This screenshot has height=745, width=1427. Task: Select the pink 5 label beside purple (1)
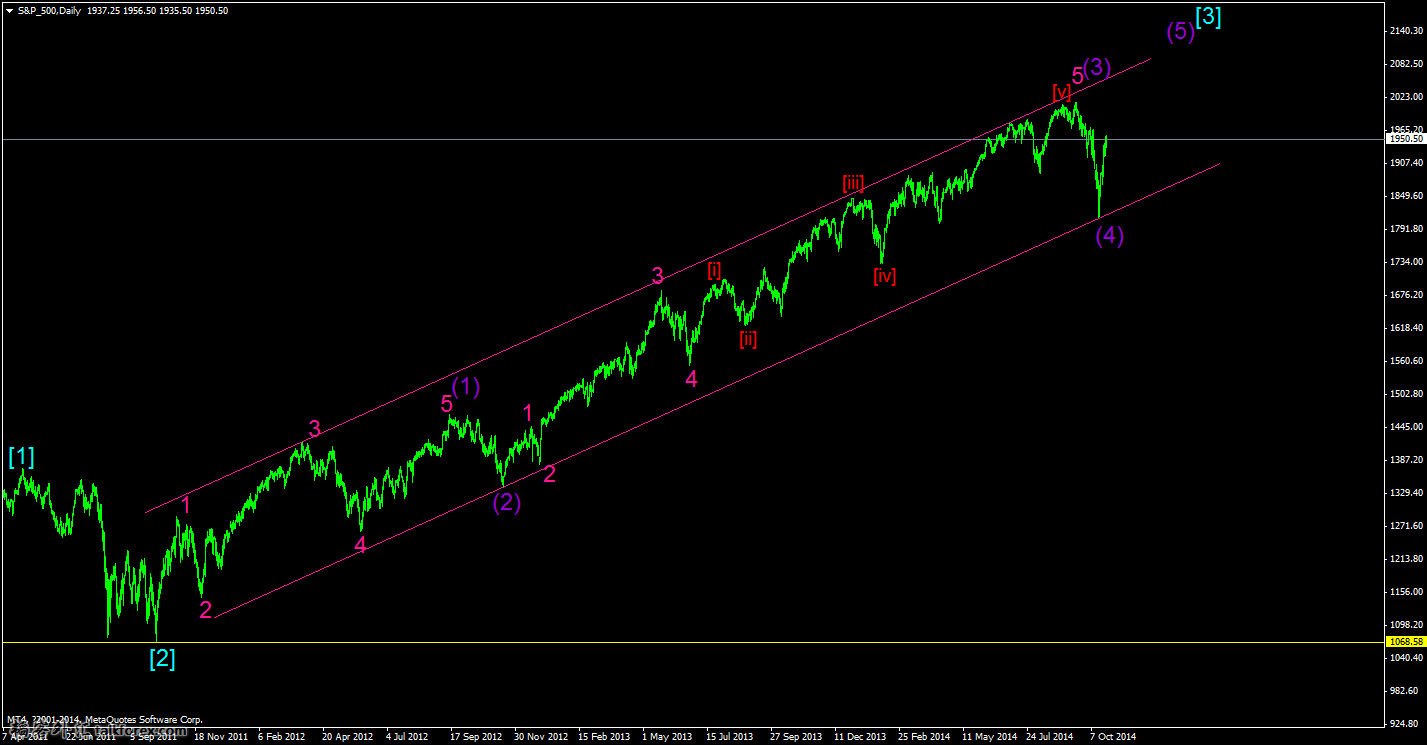click(x=446, y=404)
